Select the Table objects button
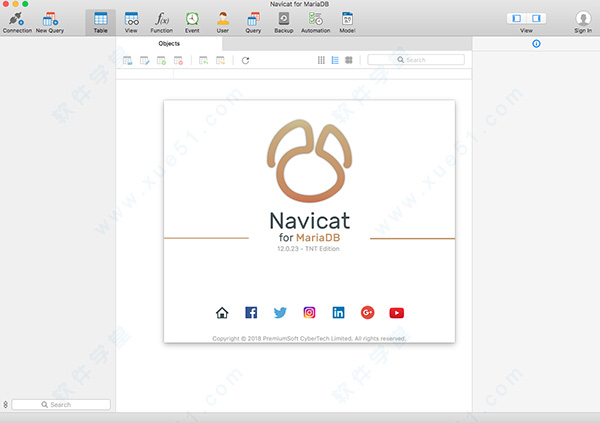This screenshot has width=600, height=423. point(101,22)
